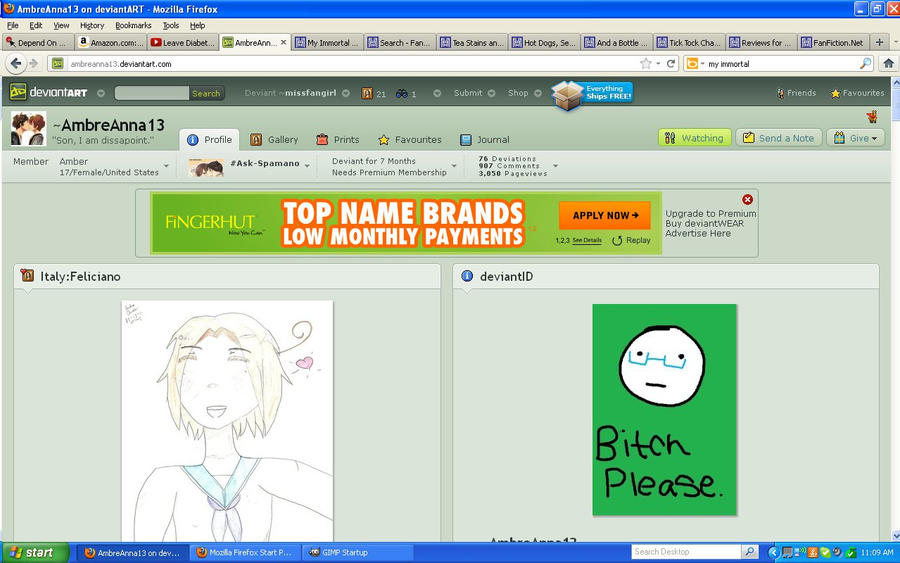Viewport: 900px width, 563px height.
Task: Click the search magnifier in browser search box
Action: click(865, 64)
